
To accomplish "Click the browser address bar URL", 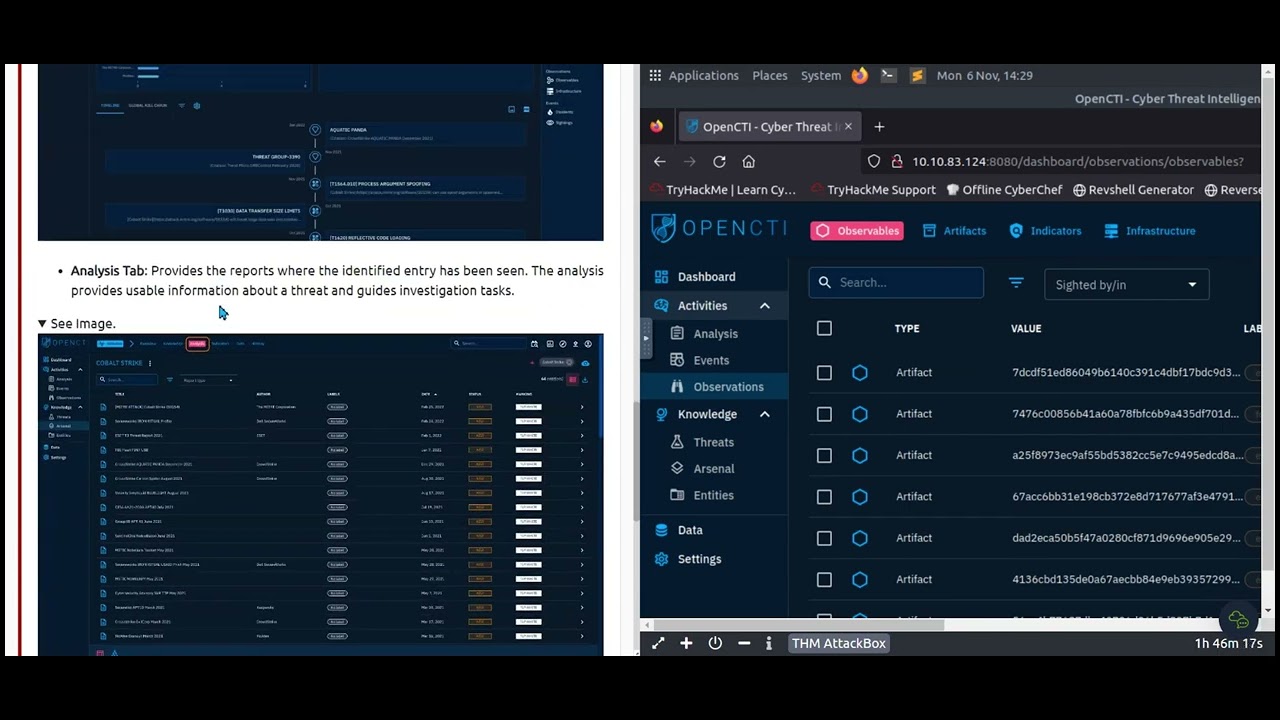I will [x=1078, y=161].
